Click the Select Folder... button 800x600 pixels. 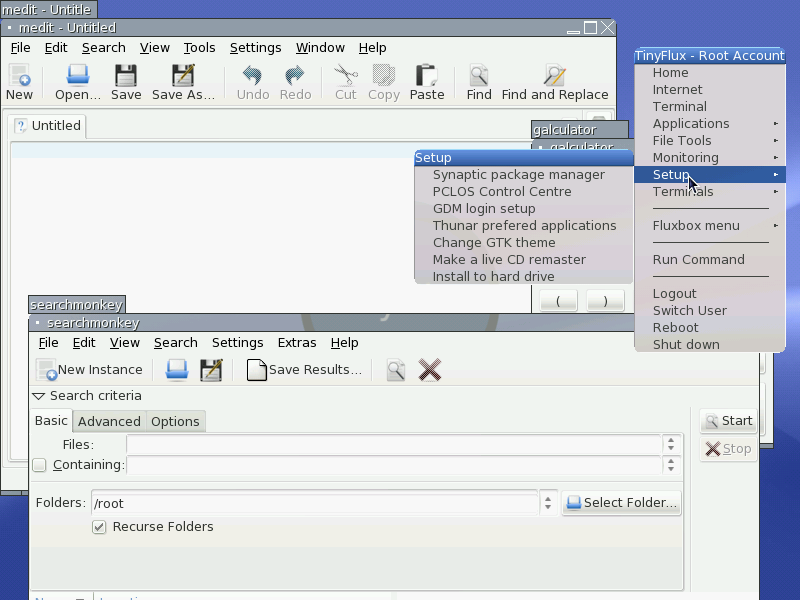621,503
